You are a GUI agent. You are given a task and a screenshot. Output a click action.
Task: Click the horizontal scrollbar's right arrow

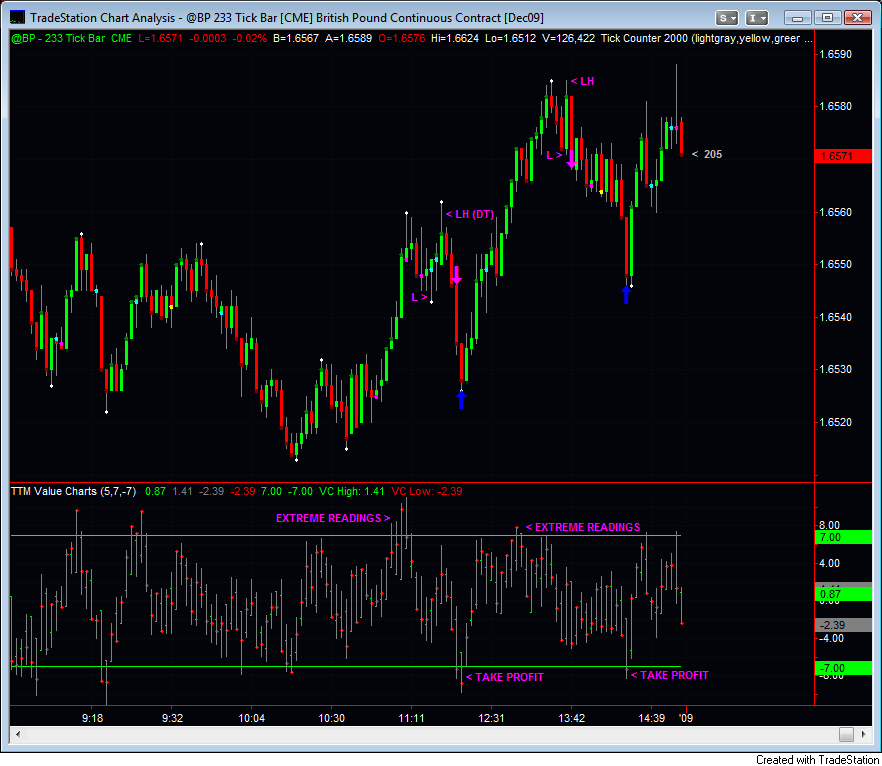pyautogui.click(x=863, y=734)
